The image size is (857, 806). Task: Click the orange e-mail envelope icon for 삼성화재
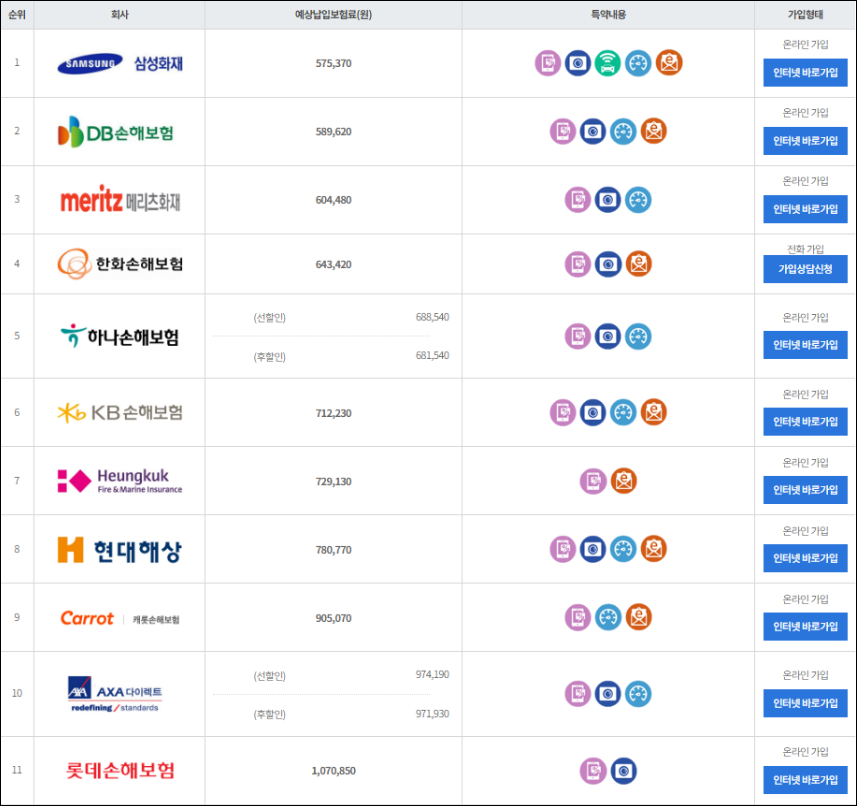(669, 63)
